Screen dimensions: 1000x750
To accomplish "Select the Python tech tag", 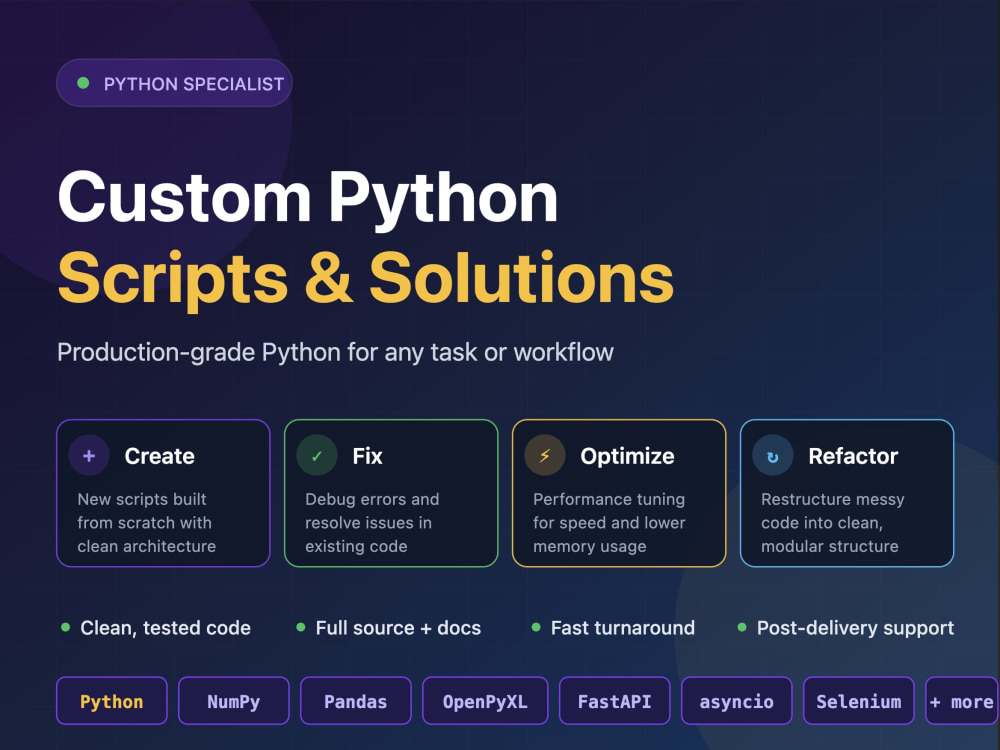I will (x=112, y=701).
